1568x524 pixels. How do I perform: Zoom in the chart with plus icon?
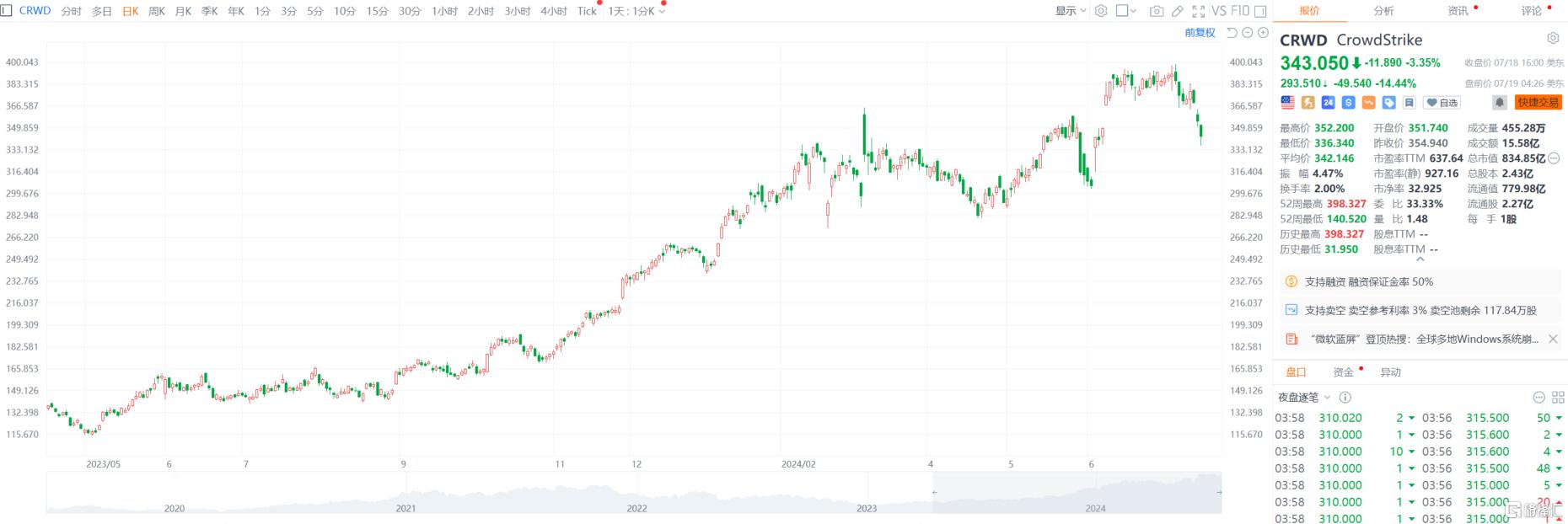tap(1263, 33)
